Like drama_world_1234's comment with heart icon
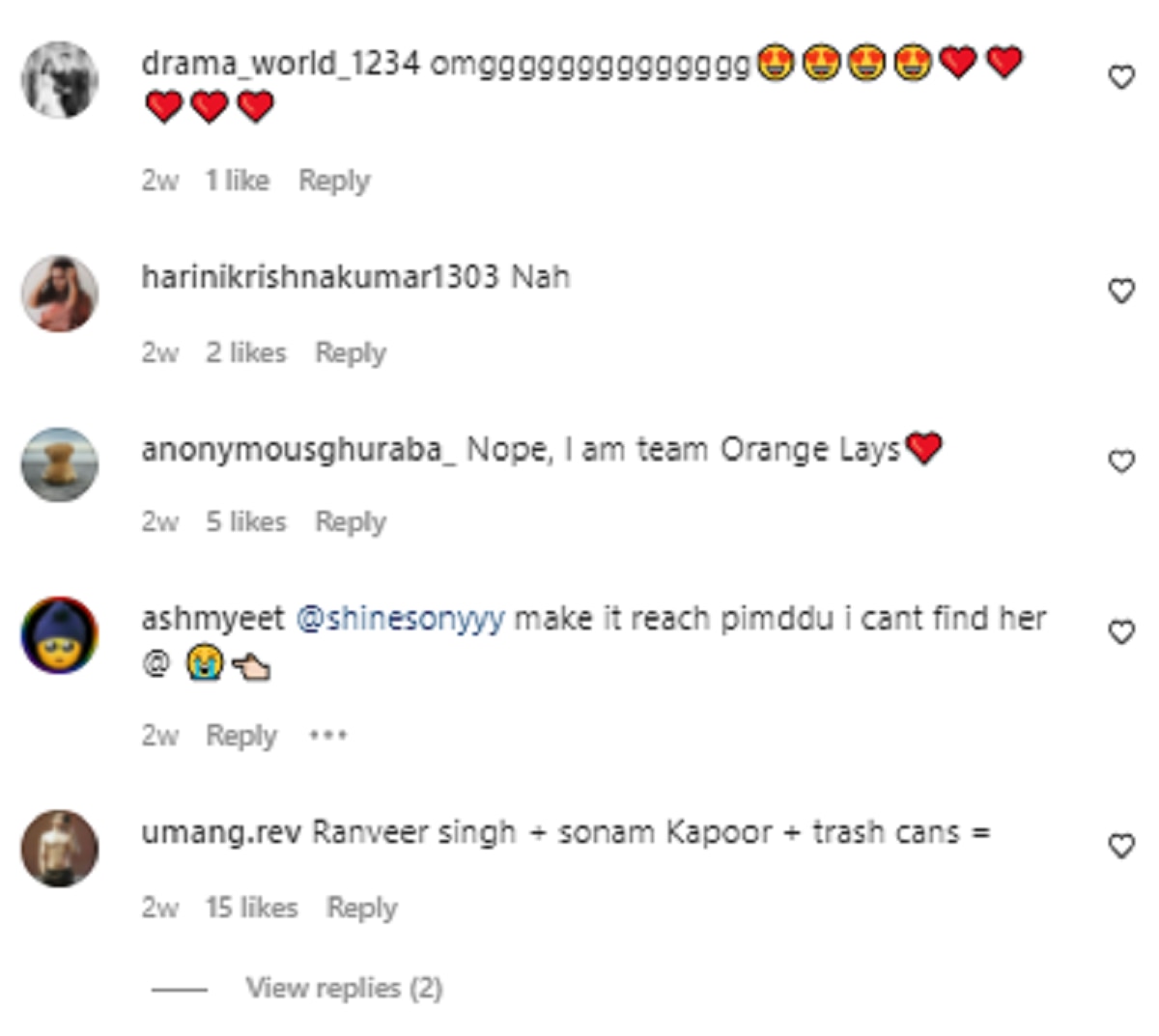 1120,77
